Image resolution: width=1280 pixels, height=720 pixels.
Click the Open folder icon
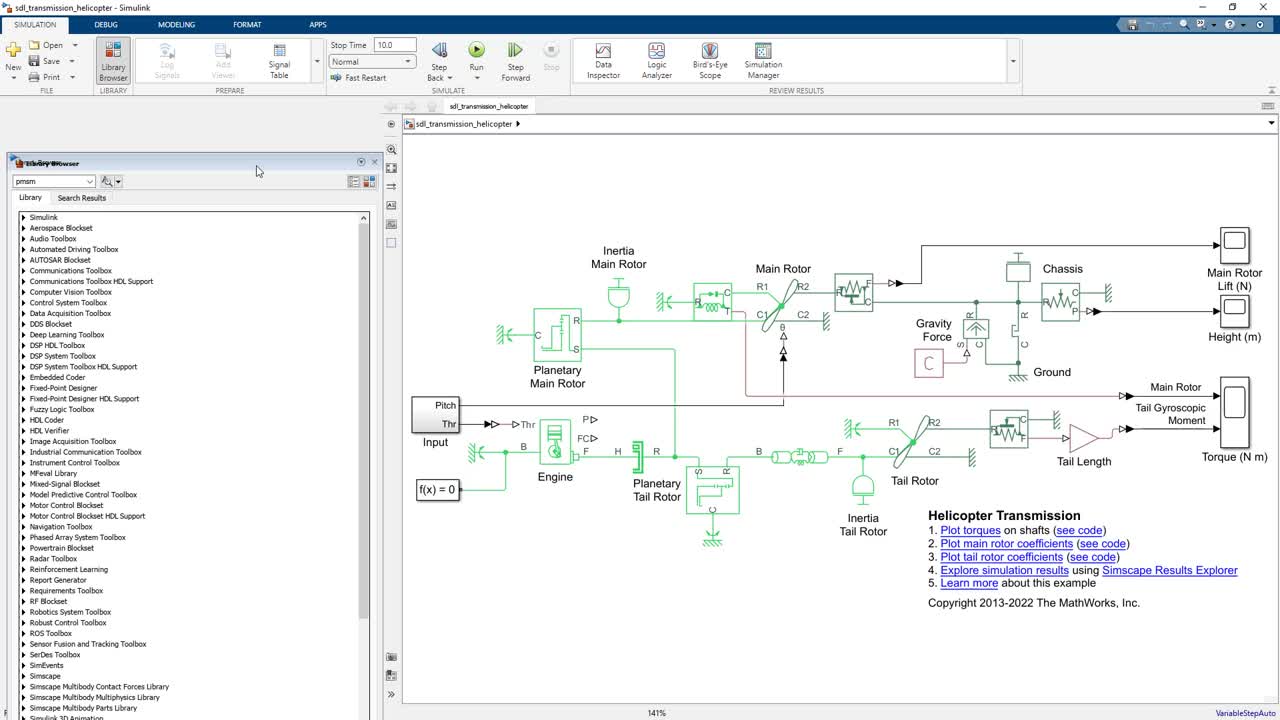(34, 45)
